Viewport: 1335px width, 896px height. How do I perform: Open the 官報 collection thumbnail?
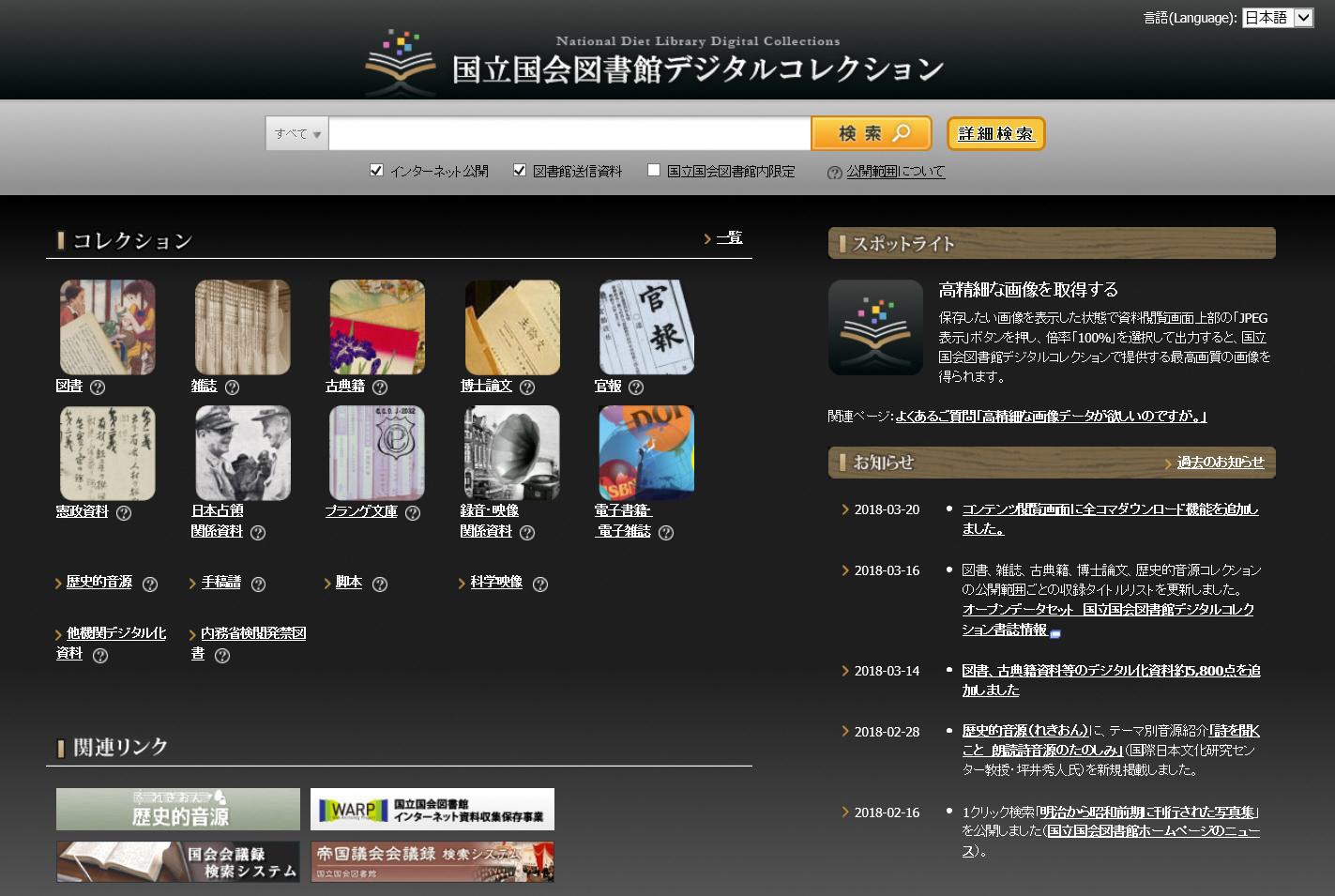click(646, 327)
